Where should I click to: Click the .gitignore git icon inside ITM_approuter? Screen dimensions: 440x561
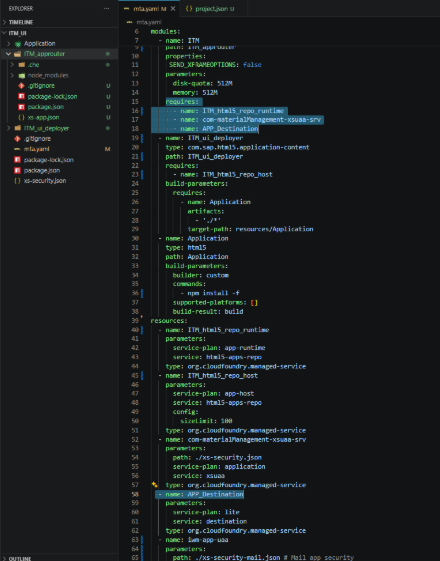[x=21, y=86]
